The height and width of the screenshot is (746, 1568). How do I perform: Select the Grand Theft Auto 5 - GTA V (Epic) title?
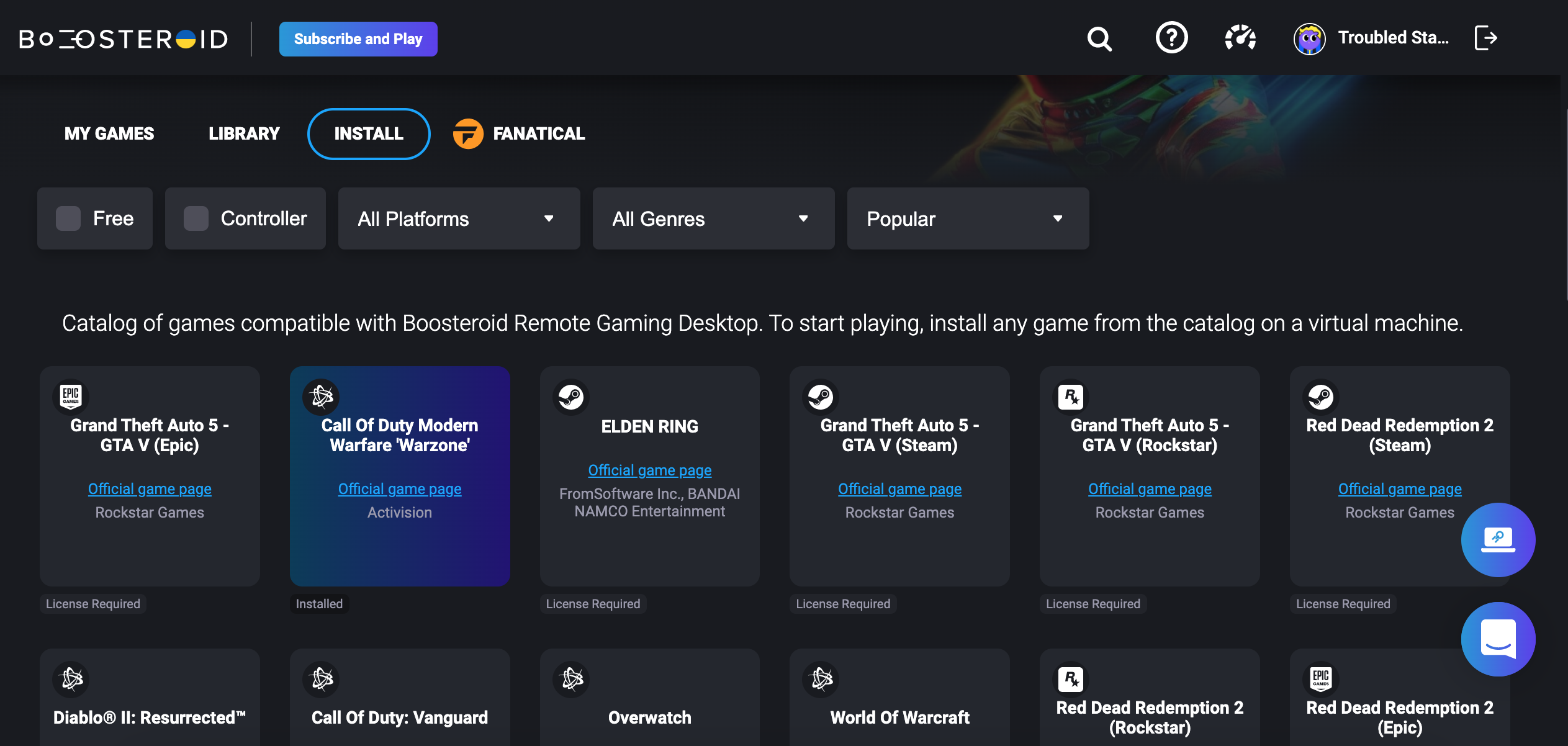150,435
